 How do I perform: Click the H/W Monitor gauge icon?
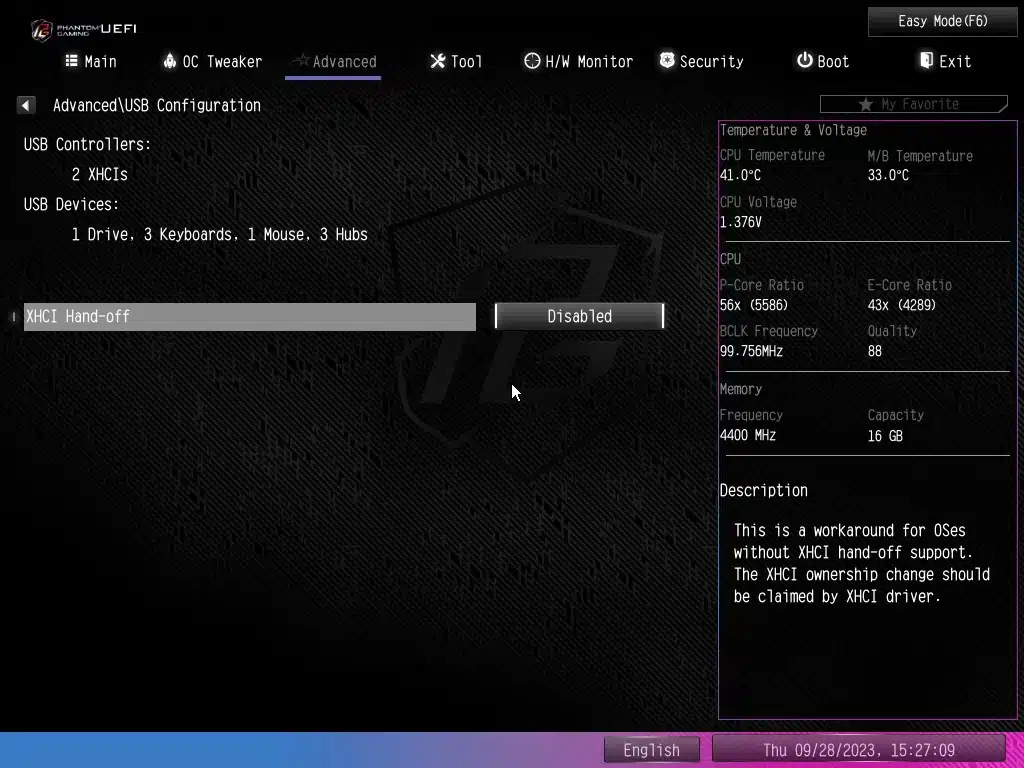tap(532, 61)
